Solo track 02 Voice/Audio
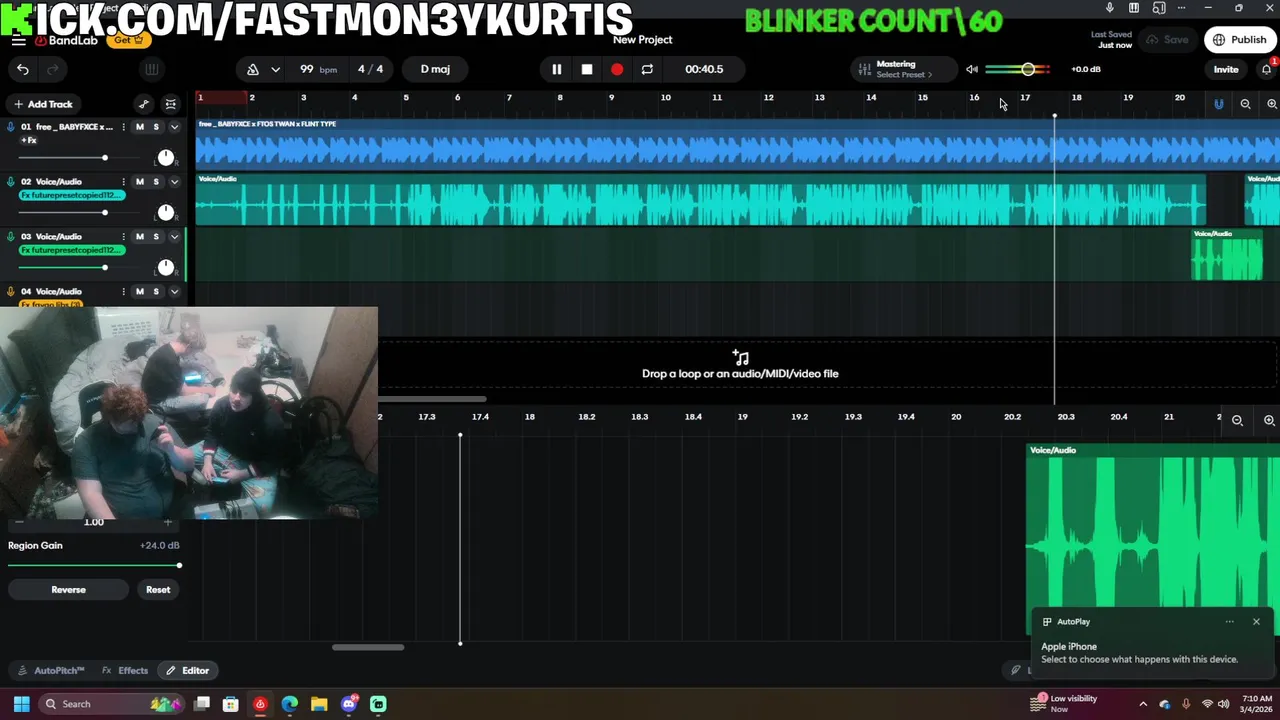The width and height of the screenshot is (1280, 720). tap(156, 182)
